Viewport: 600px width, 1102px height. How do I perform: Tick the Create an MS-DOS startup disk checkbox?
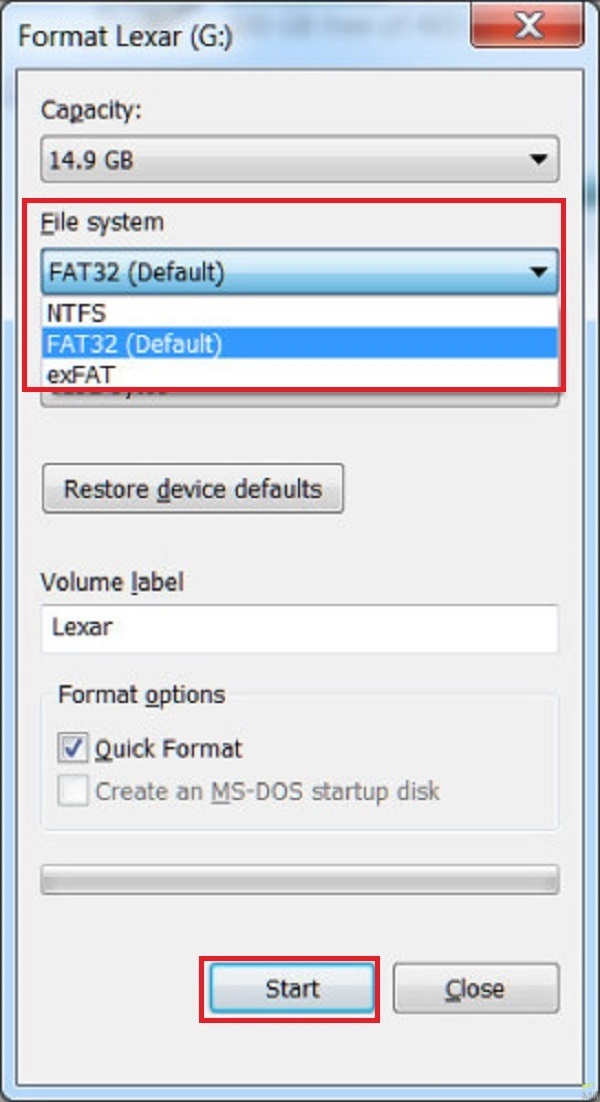pyautogui.click(x=72, y=792)
